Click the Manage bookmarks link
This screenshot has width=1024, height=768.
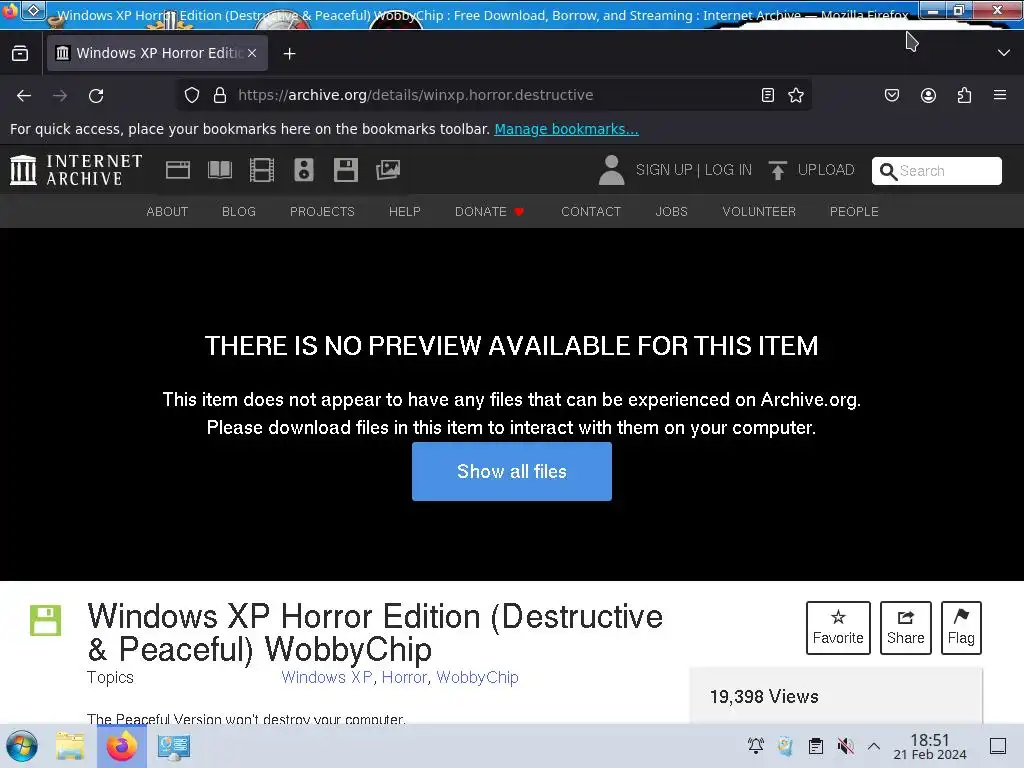(566, 129)
